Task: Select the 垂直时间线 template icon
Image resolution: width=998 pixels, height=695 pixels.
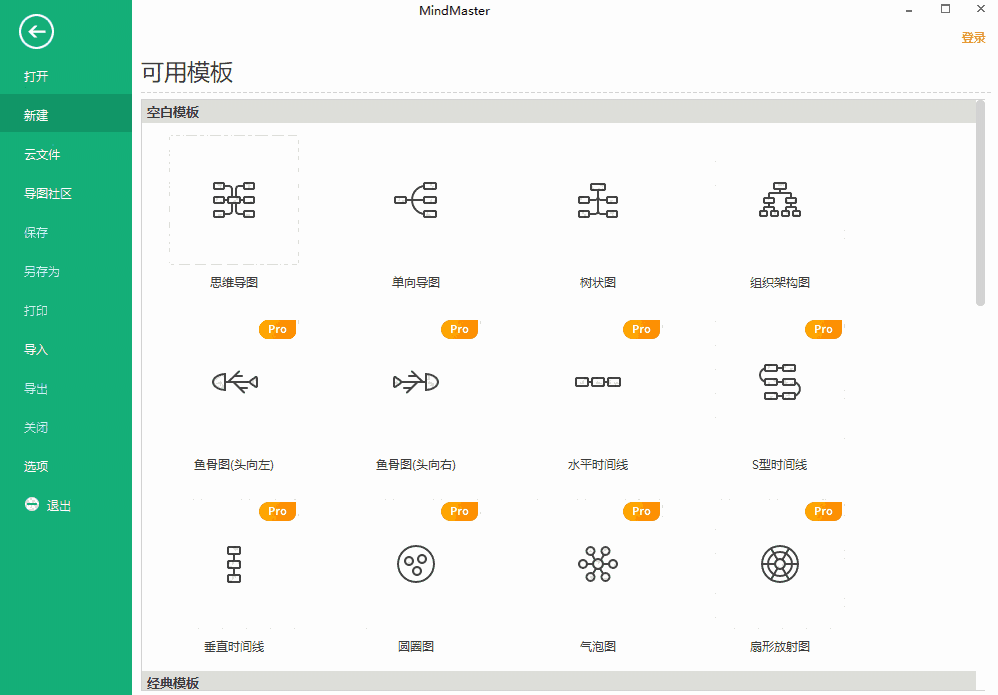Action: (234, 564)
